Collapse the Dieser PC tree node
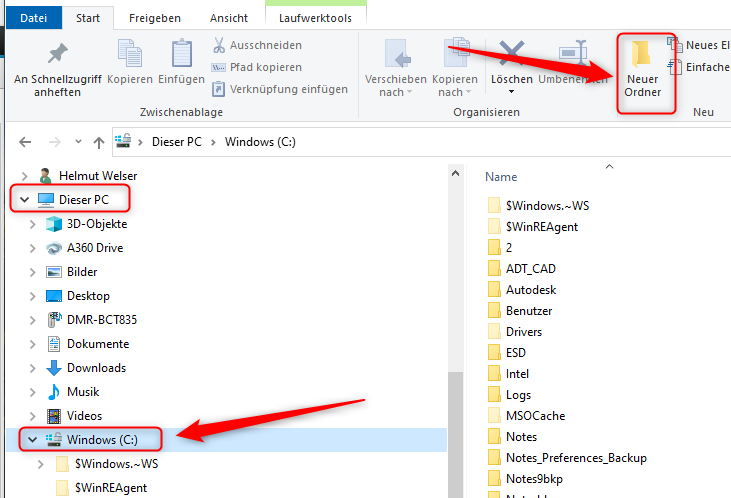The height and width of the screenshot is (498, 731). point(24,200)
